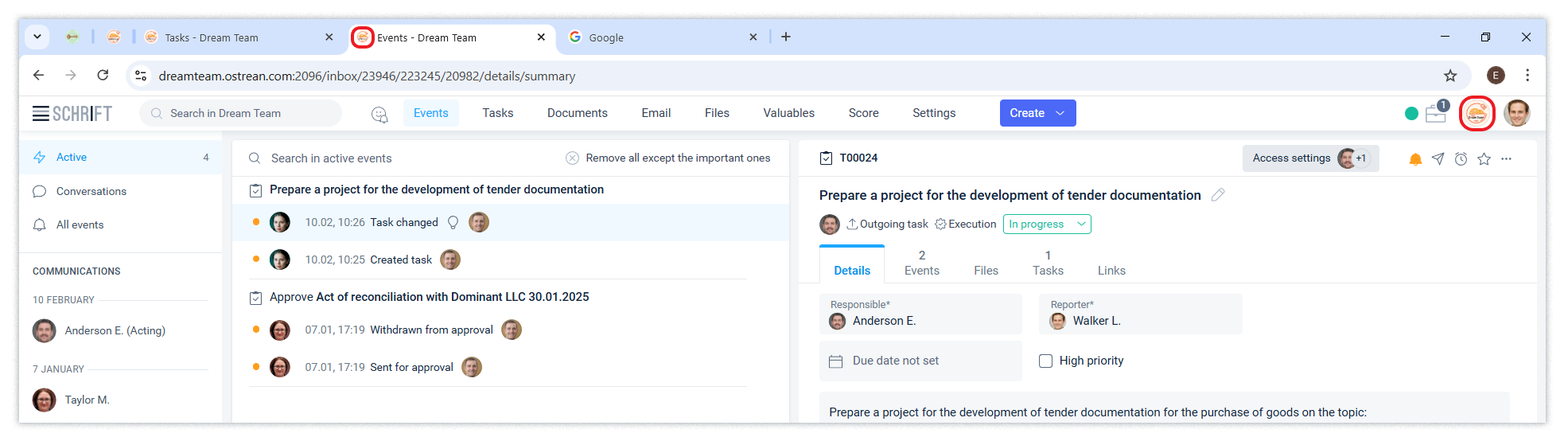Open the Documents menu item

click(577, 113)
